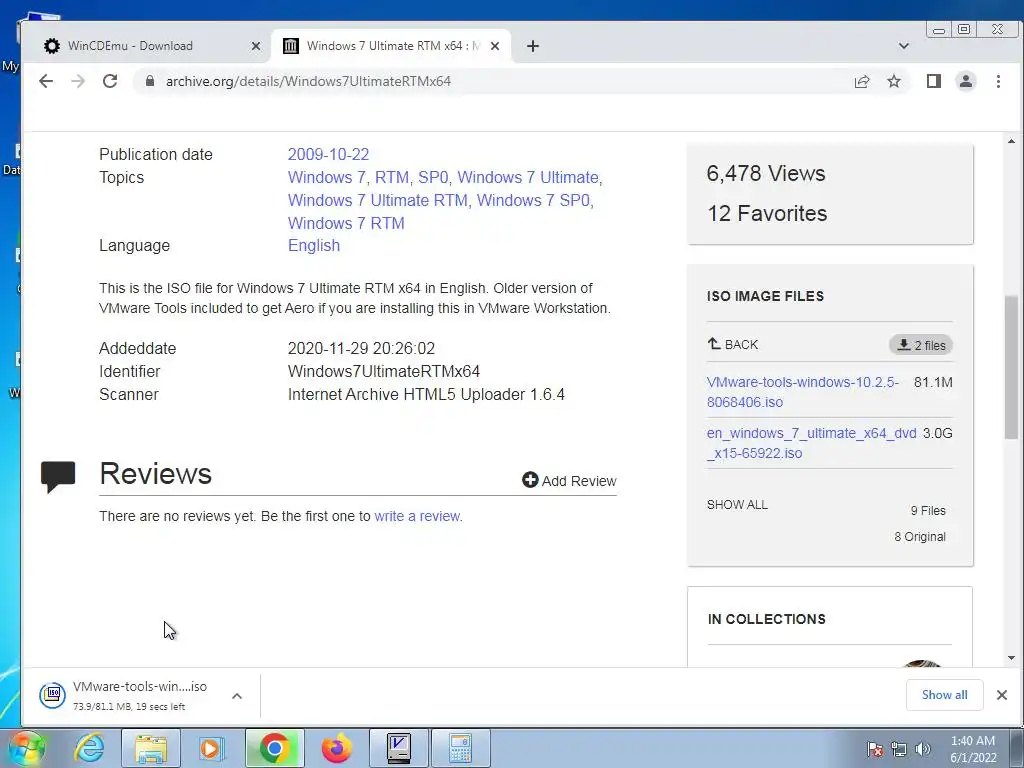Click the Reviews speech bubble icon
The image size is (1024, 768).
[x=58, y=476]
